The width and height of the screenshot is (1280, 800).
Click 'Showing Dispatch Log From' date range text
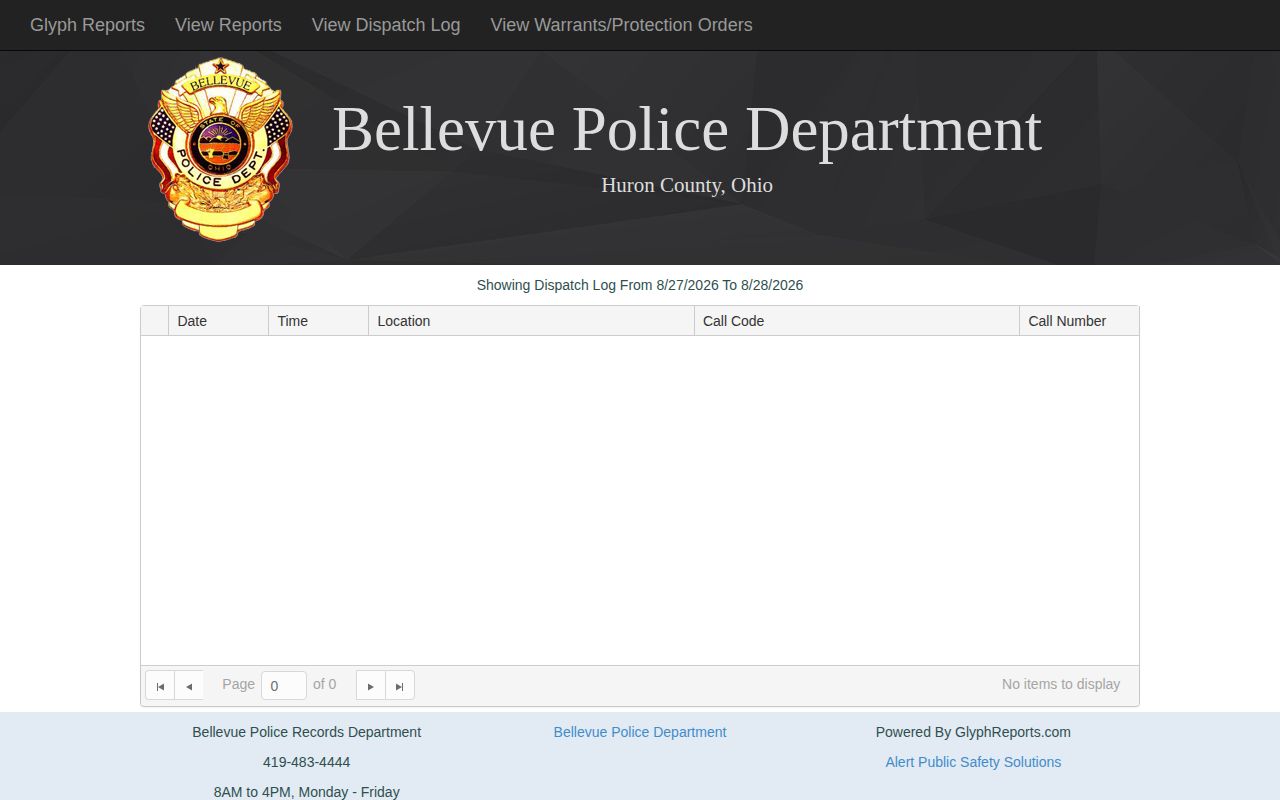point(640,285)
